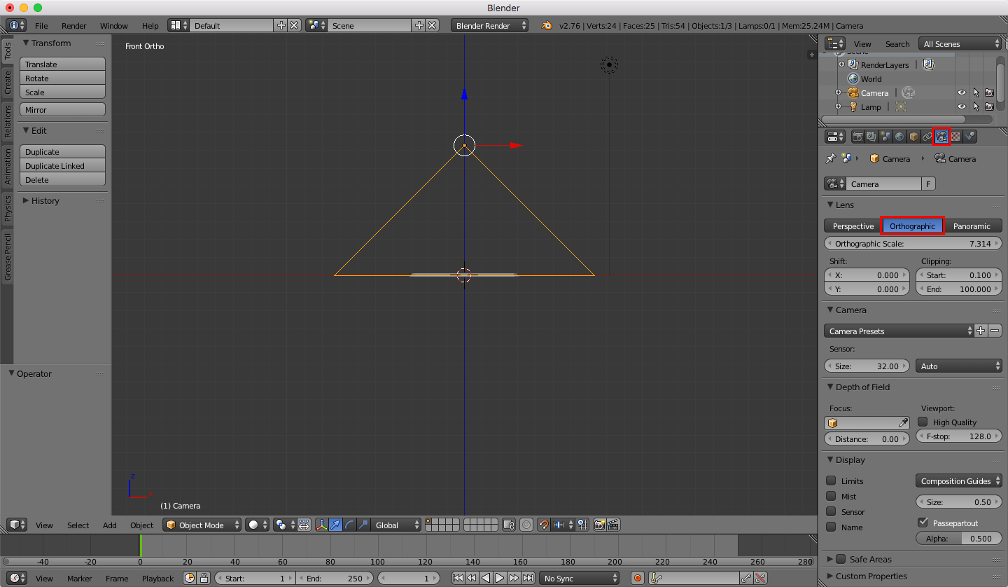Screen dimensions: 1008x587
Task: Enable High Quality viewport checkbox
Action: (x=923, y=422)
